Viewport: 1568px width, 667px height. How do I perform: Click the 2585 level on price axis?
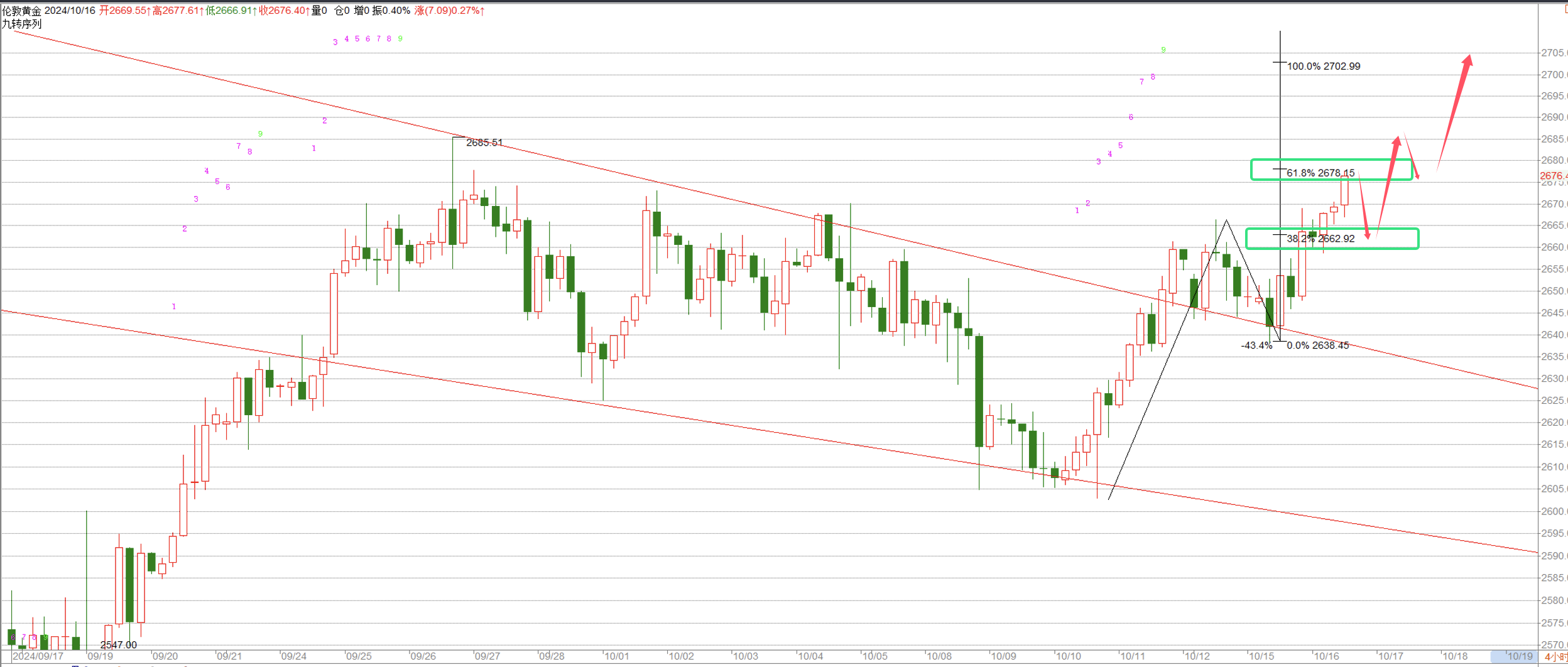1554,578
